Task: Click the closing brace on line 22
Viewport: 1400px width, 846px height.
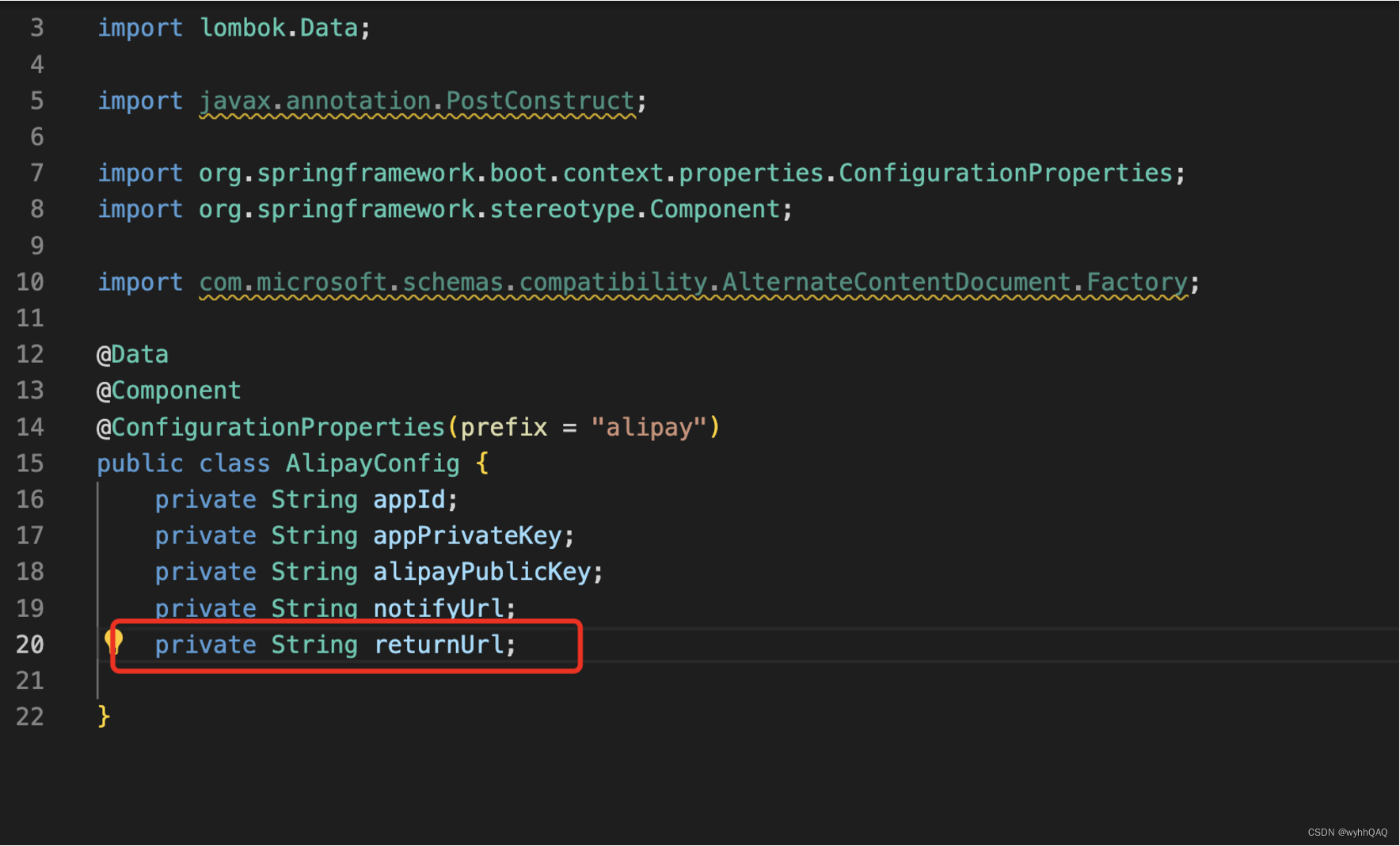Action: pyautogui.click(x=103, y=715)
